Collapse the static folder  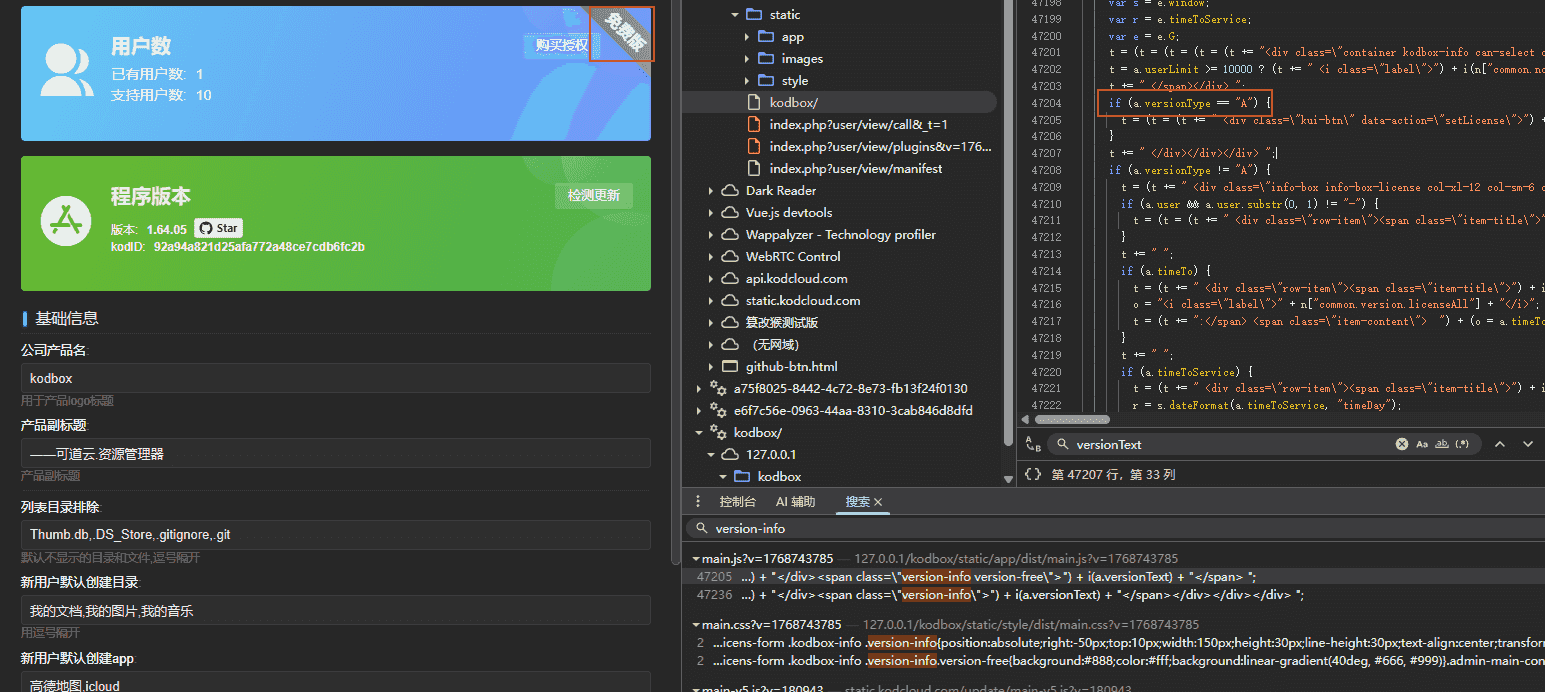pyautogui.click(x=735, y=15)
